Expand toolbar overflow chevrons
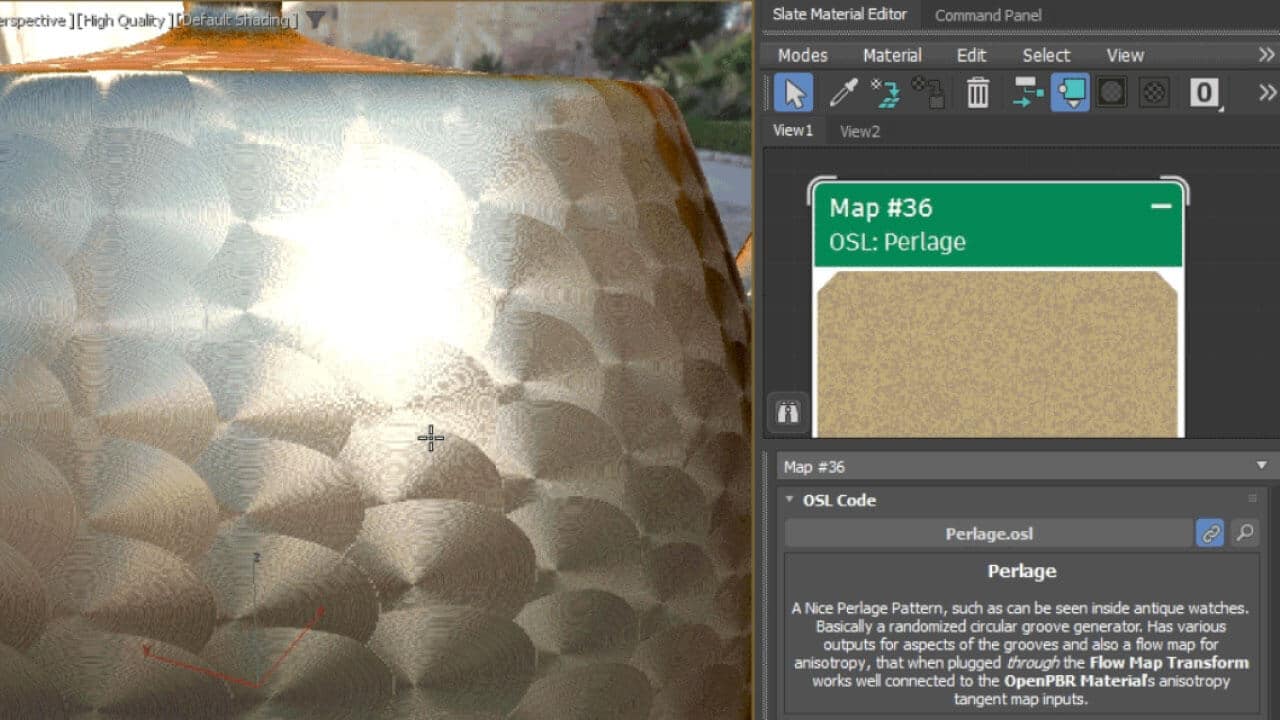 pyautogui.click(x=1267, y=93)
